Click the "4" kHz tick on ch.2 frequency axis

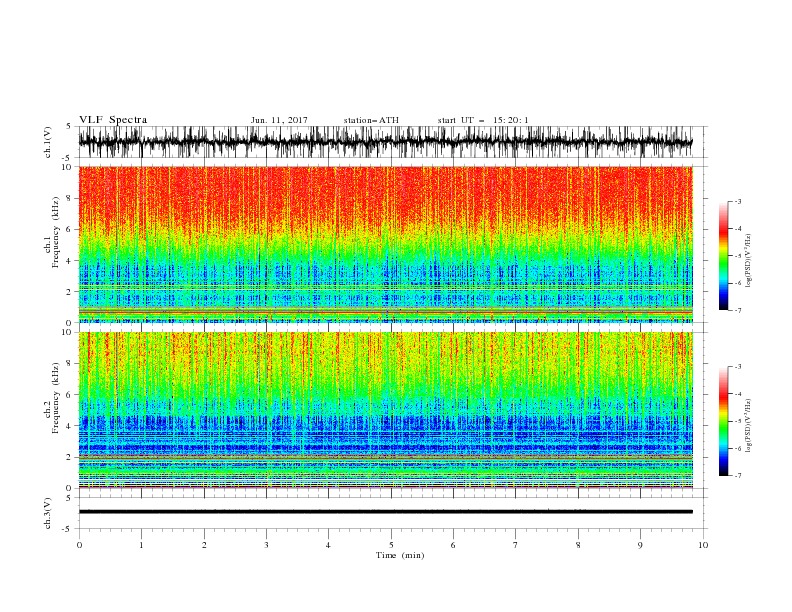tap(69, 426)
